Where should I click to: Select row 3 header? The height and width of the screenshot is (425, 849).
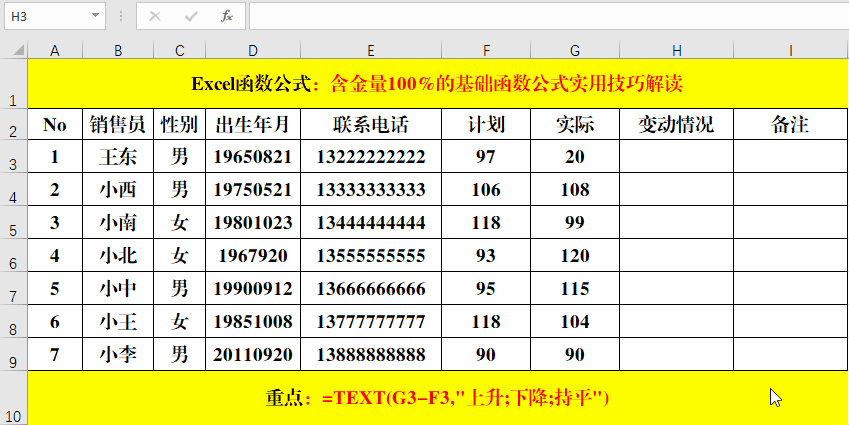[14, 156]
